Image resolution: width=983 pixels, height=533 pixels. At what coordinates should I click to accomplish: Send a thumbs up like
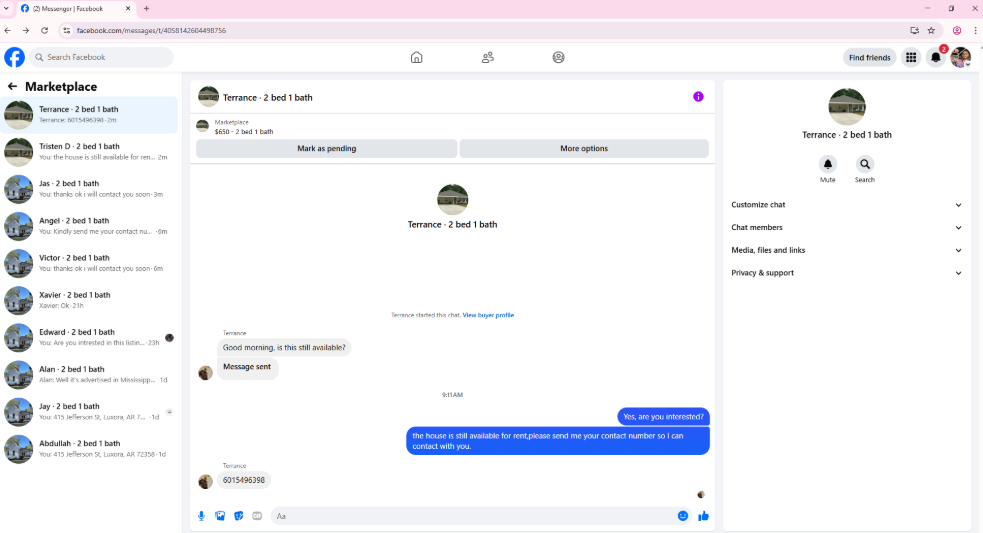click(x=703, y=516)
